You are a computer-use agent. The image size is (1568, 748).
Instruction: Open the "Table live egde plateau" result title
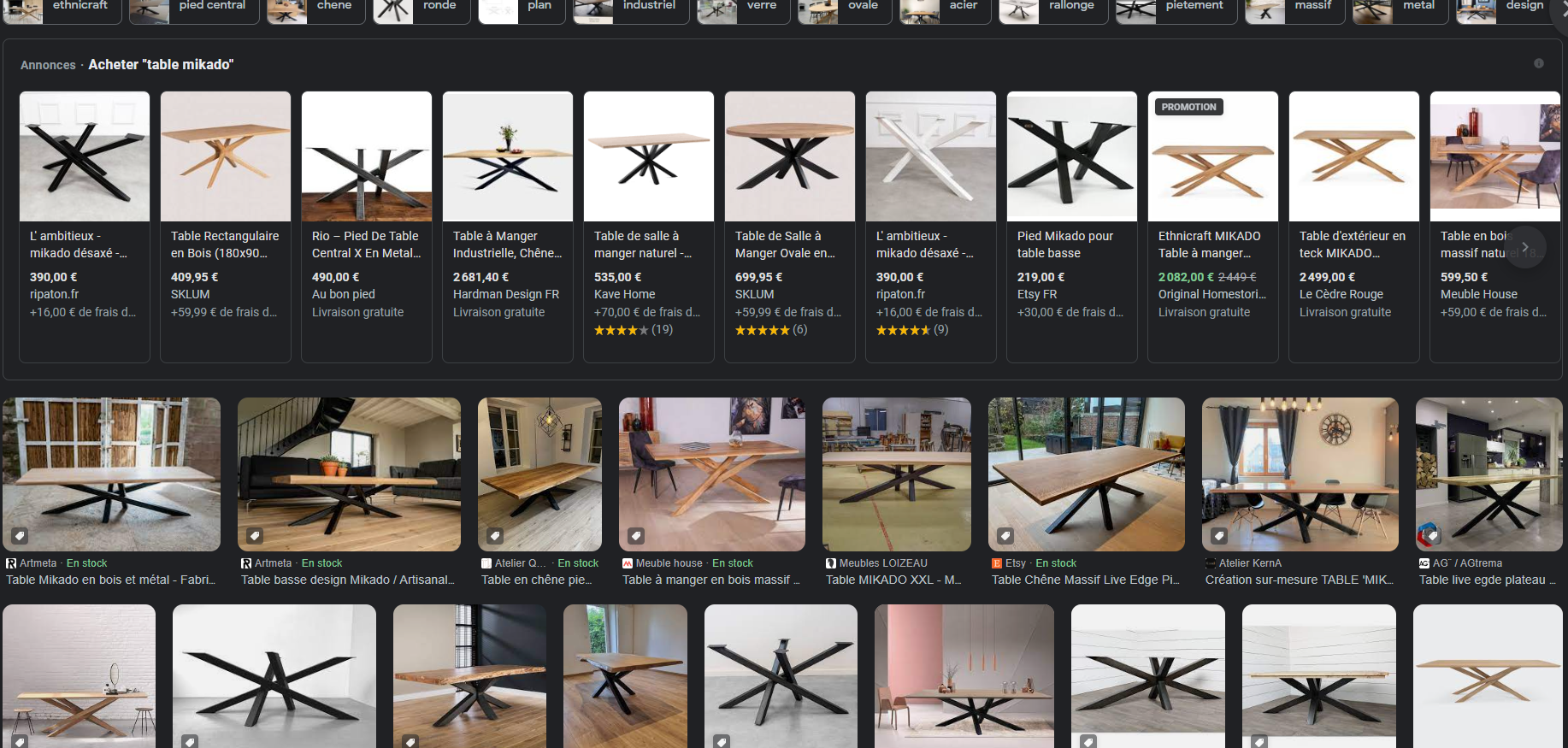coord(1486,580)
